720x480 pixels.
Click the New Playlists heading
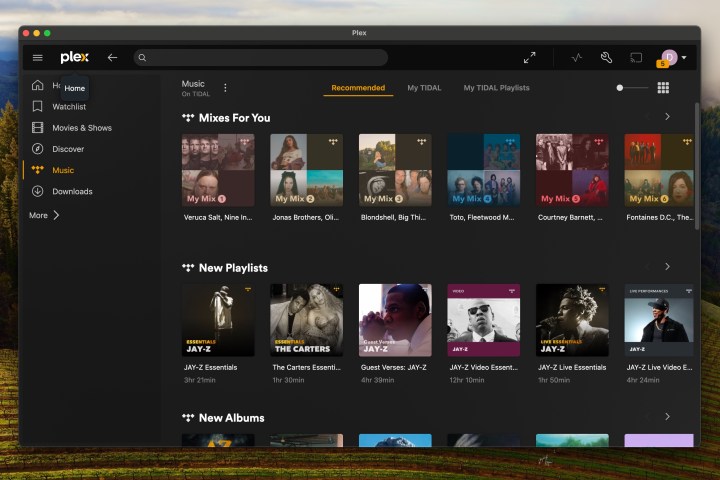(233, 268)
